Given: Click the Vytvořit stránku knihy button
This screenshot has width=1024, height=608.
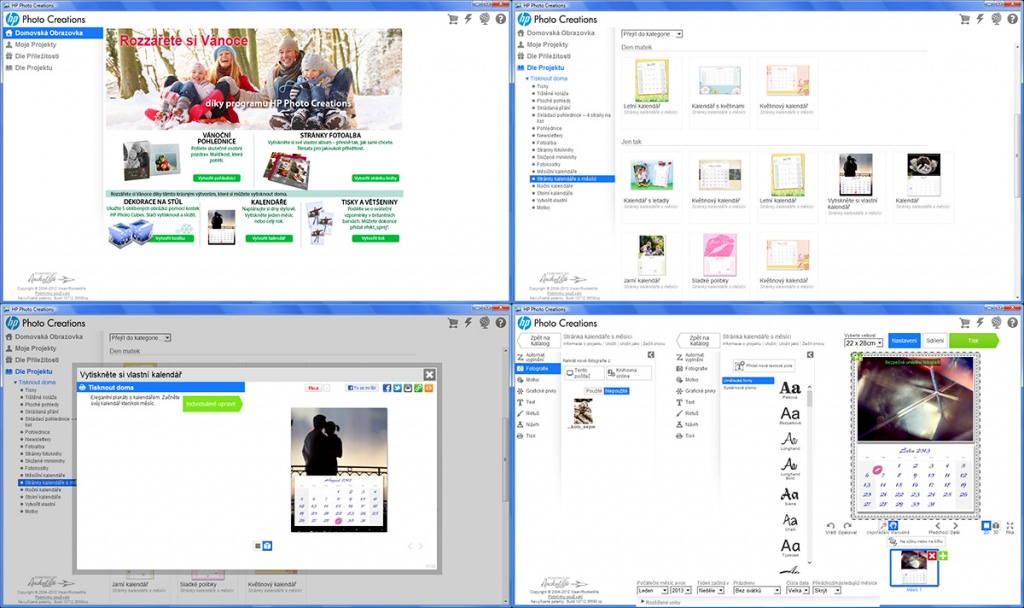Looking at the screenshot, I should (x=376, y=178).
